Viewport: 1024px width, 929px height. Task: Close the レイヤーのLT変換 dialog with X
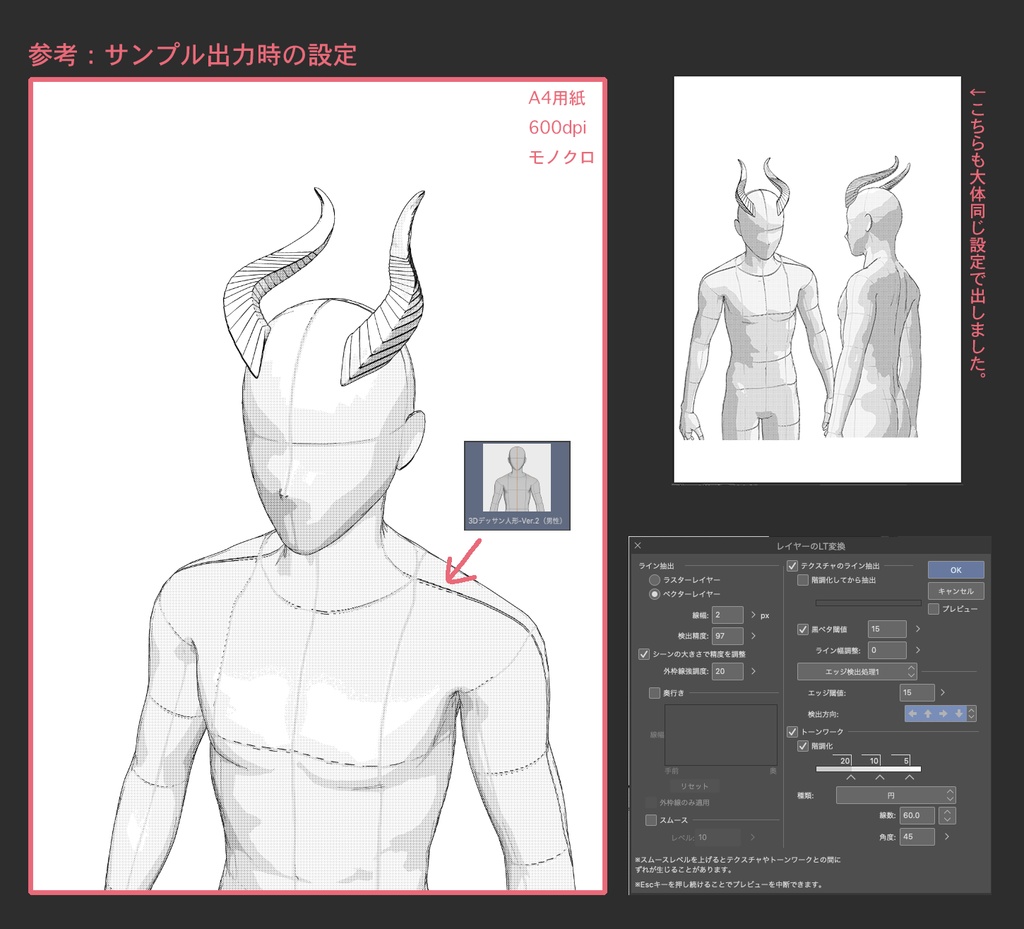[637, 546]
